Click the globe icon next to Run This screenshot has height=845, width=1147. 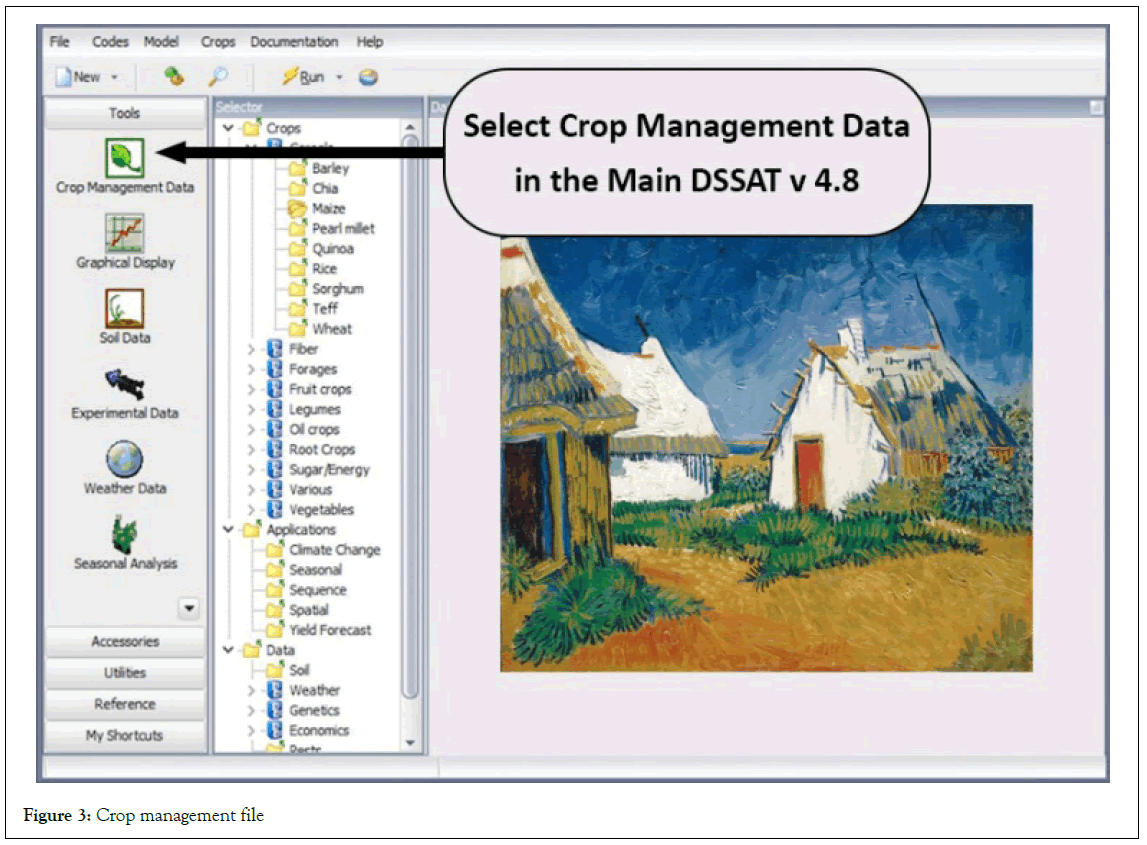click(368, 77)
